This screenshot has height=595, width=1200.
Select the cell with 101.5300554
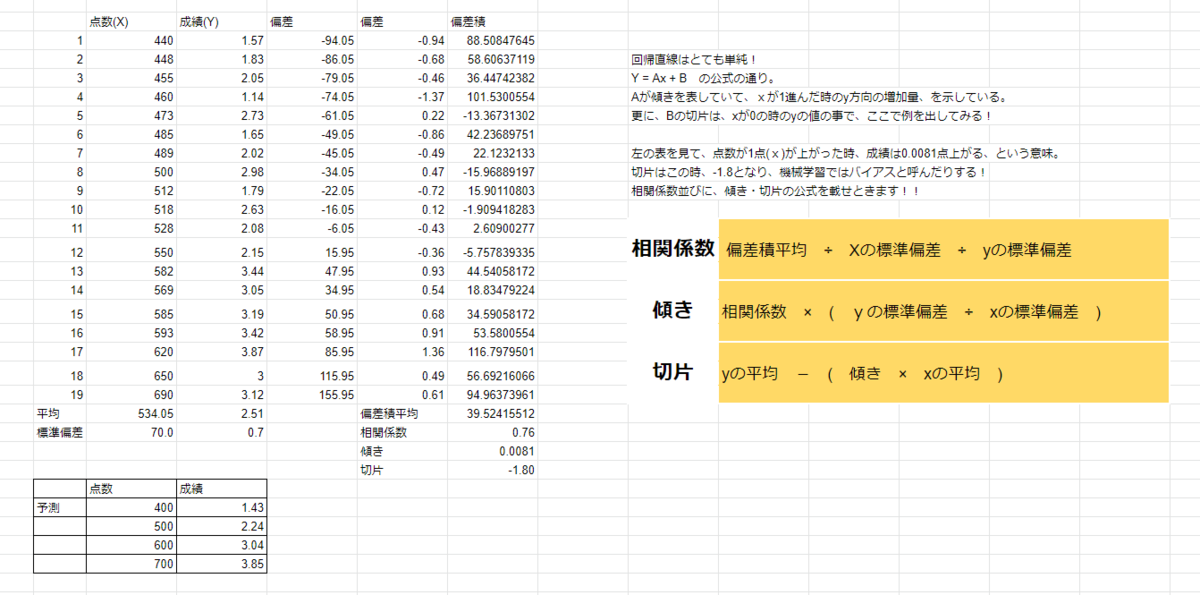(492, 97)
